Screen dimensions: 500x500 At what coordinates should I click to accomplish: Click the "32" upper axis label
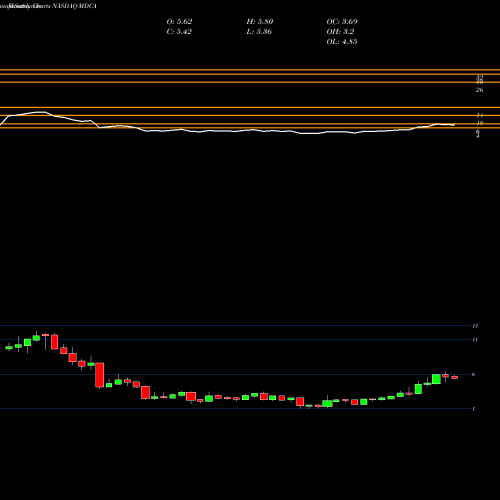(479, 78)
